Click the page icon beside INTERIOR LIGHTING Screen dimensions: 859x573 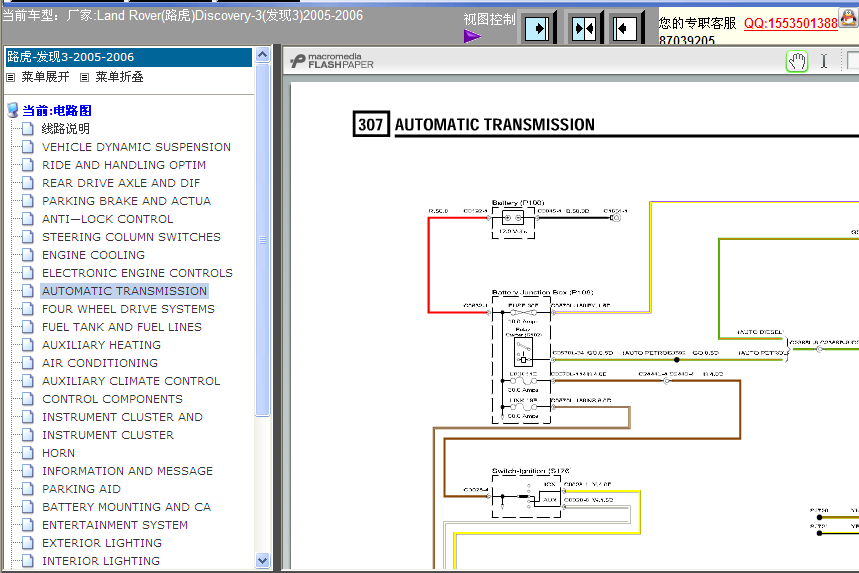(27, 560)
